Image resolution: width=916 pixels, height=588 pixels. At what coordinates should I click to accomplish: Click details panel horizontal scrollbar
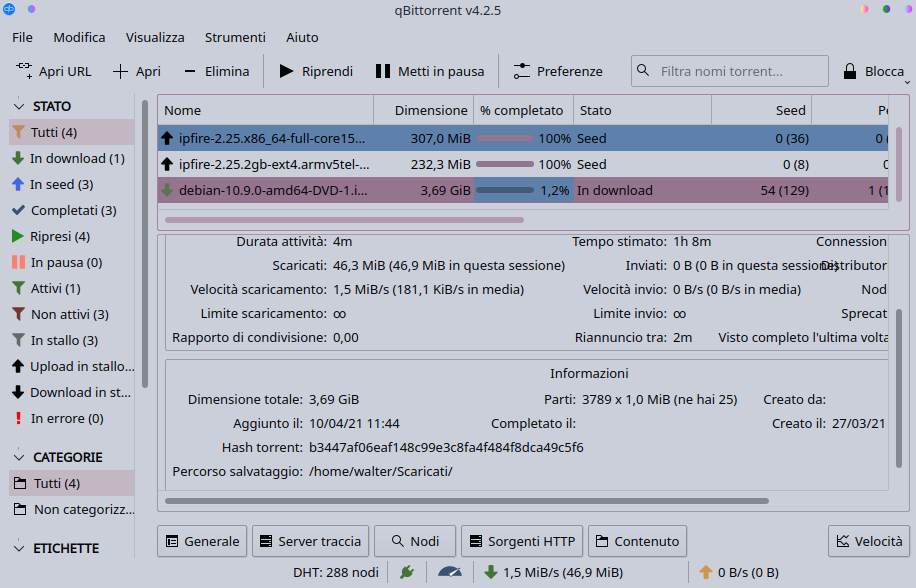pos(467,500)
